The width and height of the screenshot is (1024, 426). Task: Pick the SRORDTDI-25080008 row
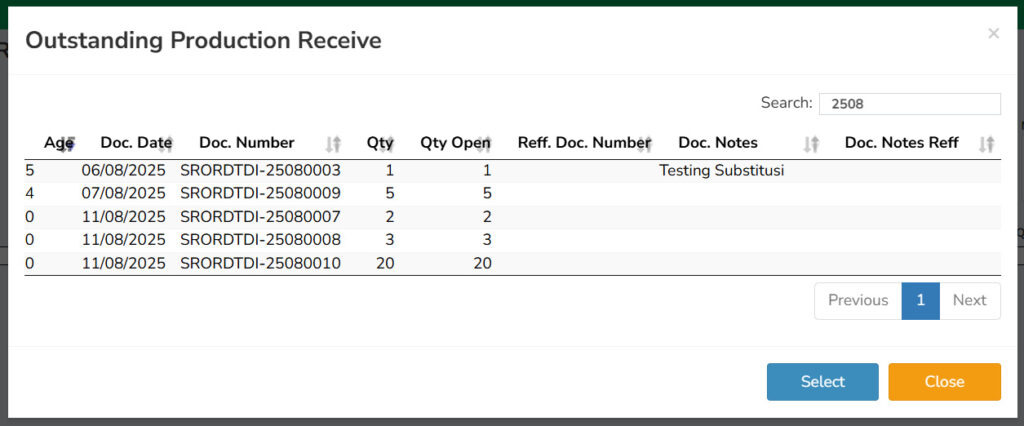(513, 240)
